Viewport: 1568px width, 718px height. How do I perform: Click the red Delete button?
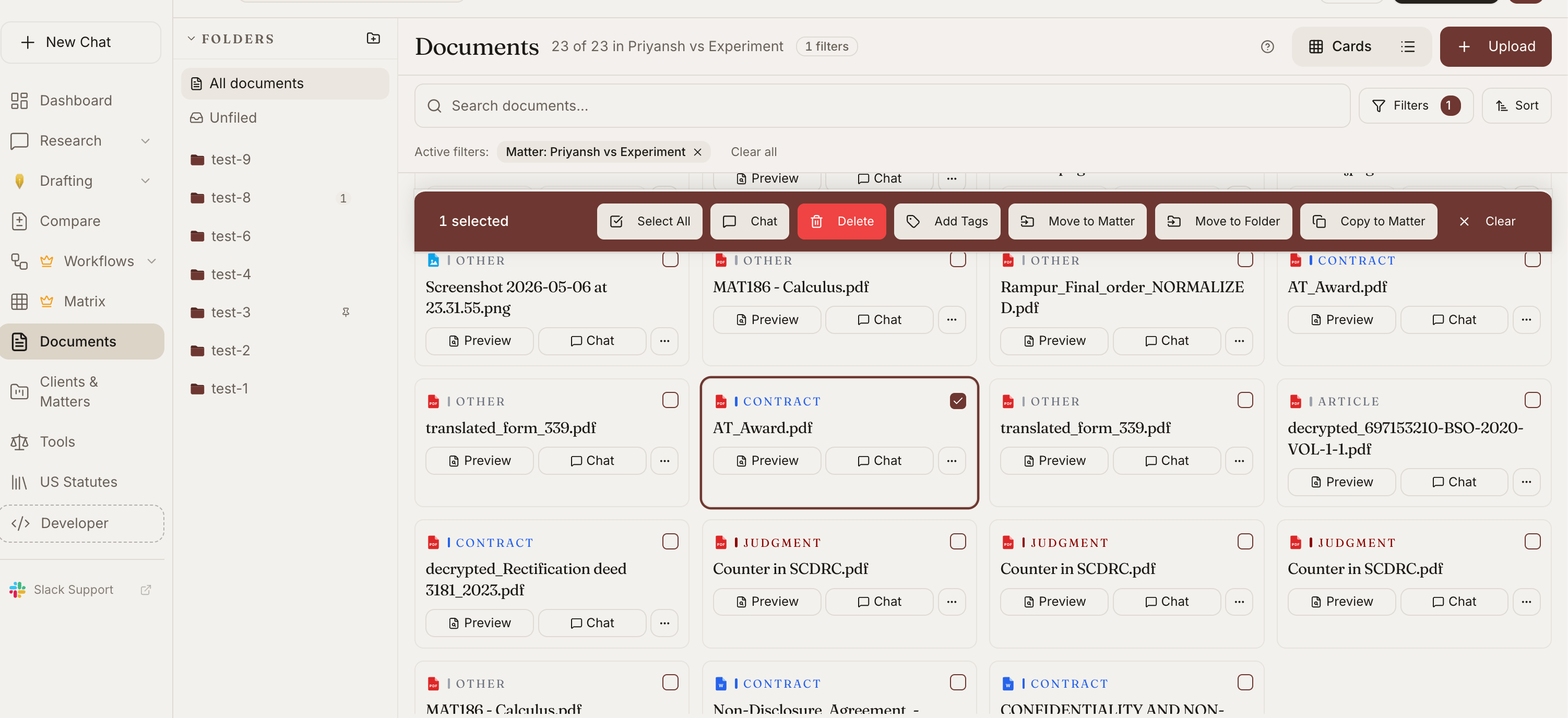click(x=841, y=221)
